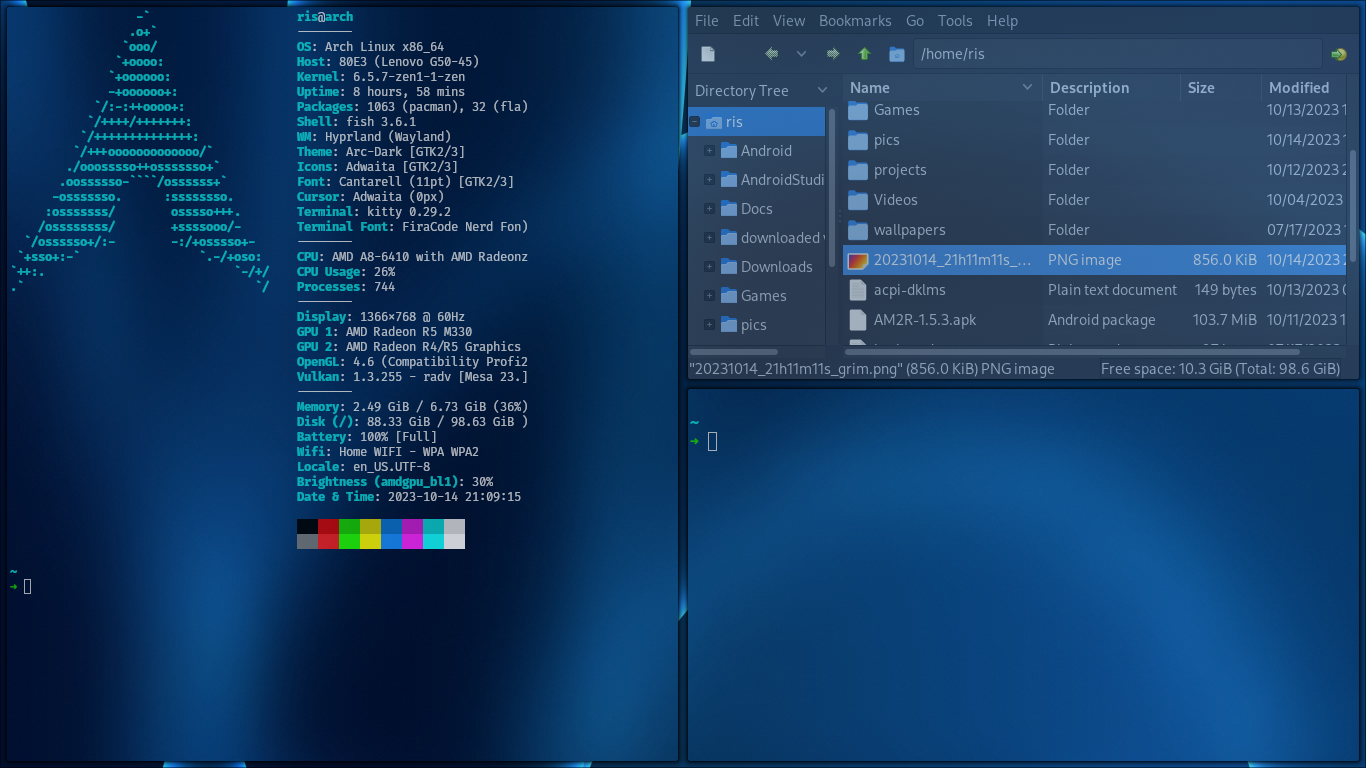Open a new tab with the toolbar page icon
1366x768 pixels.
708,54
